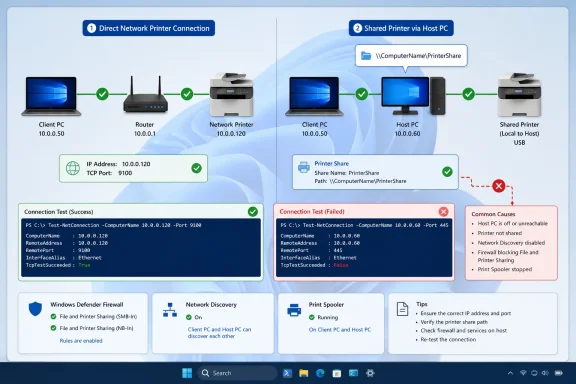
Task: Open the Settings gear on the taskbar
Action: tap(370, 373)
